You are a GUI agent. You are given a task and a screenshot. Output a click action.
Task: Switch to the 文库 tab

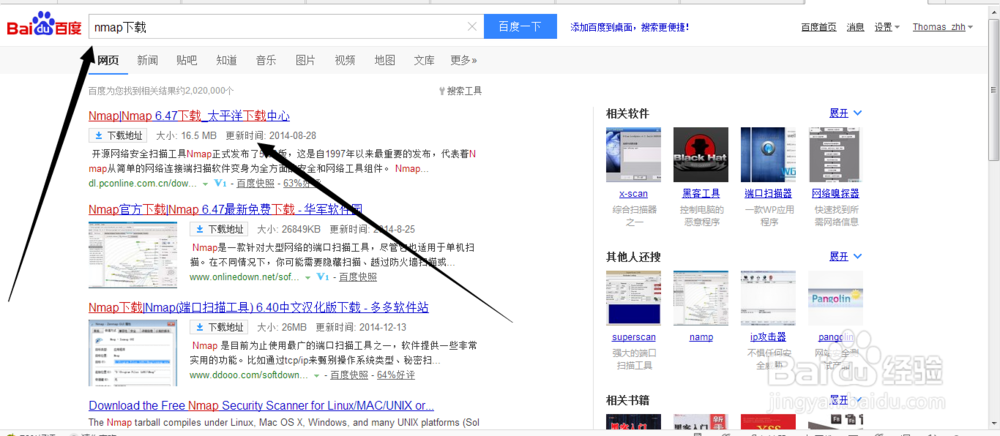(424, 61)
